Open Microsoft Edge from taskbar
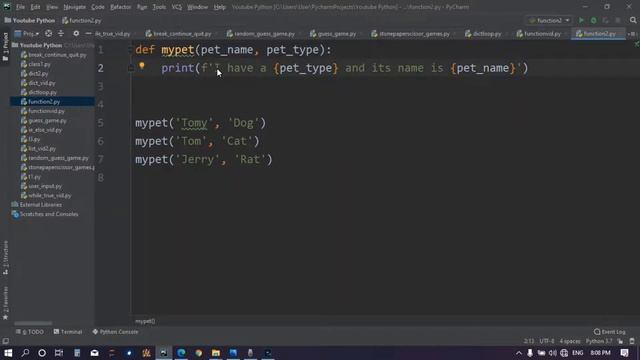 pyautogui.click(x=181, y=353)
